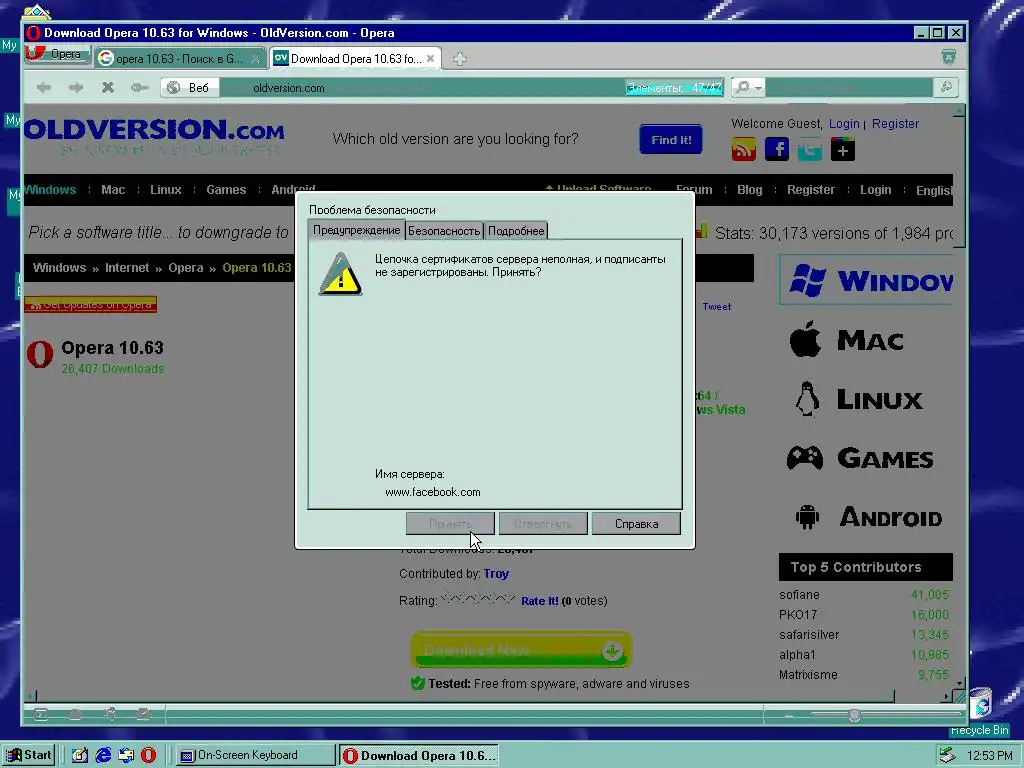Viewport: 1024px width, 768px height.
Task: Go forward with the forward arrow
Action: click(x=76, y=88)
